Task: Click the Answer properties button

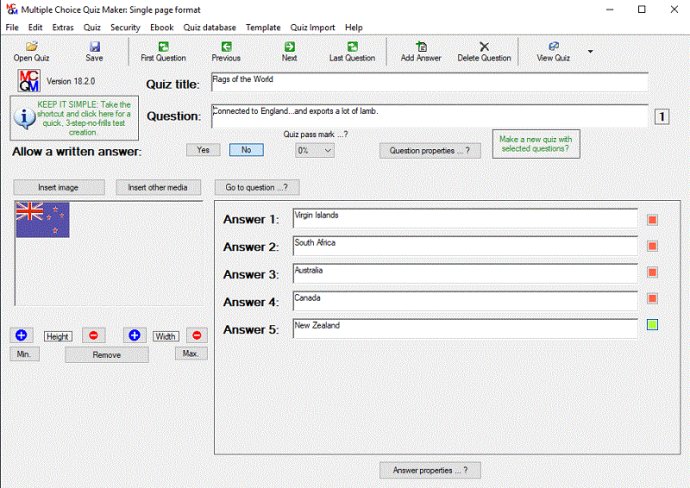Action: coord(430,470)
